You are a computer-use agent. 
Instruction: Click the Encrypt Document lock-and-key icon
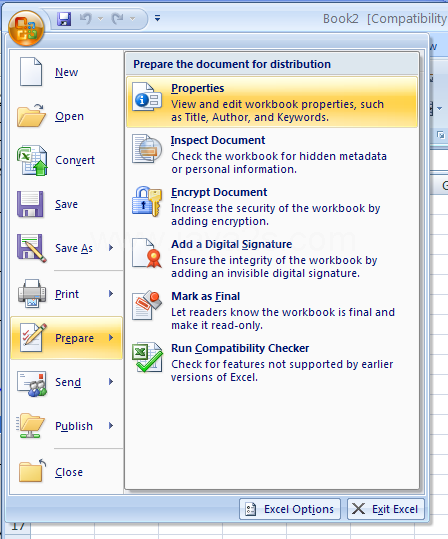pos(147,201)
